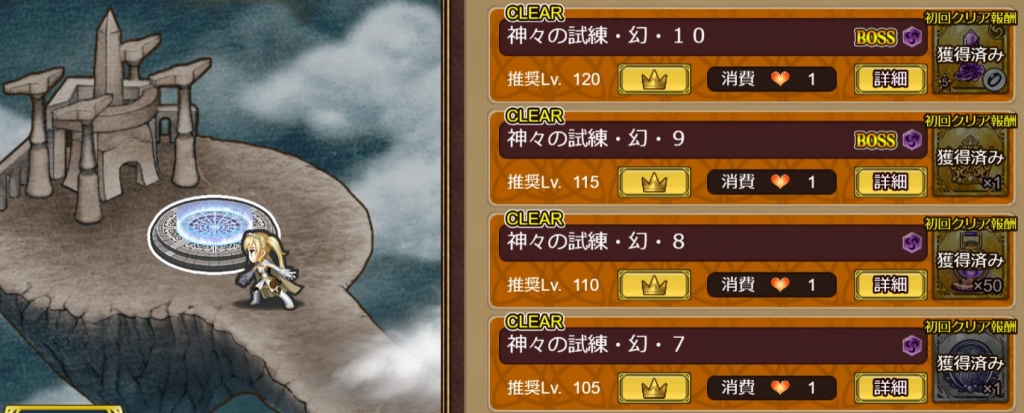This screenshot has width=1024, height=413.
Task: Click the purple element icon on 神々の試練・幻・8
Action: pyautogui.click(x=912, y=242)
